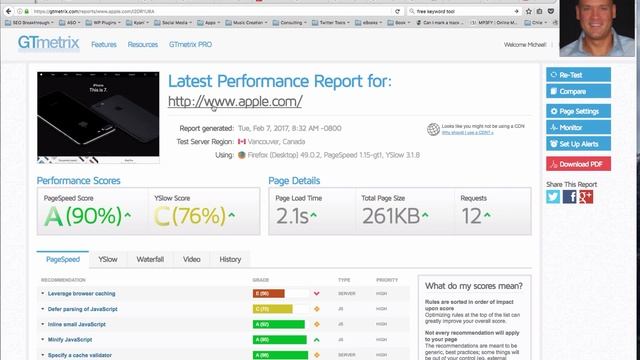Click the Re-Test button

[x=578, y=75]
